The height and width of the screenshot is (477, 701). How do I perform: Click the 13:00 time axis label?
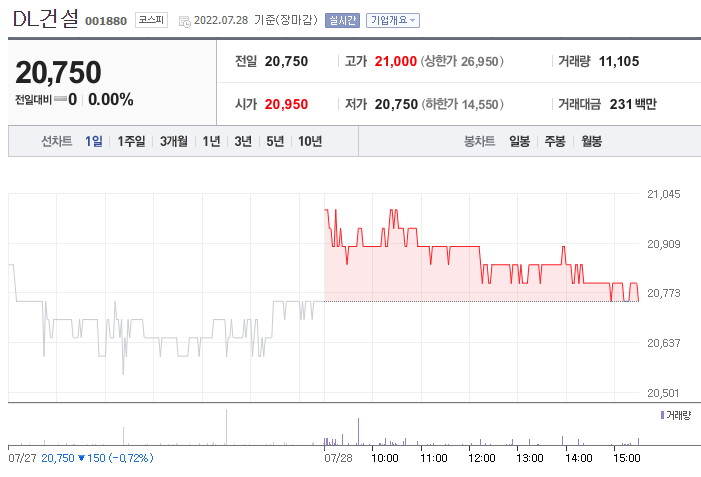click(x=529, y=458)
